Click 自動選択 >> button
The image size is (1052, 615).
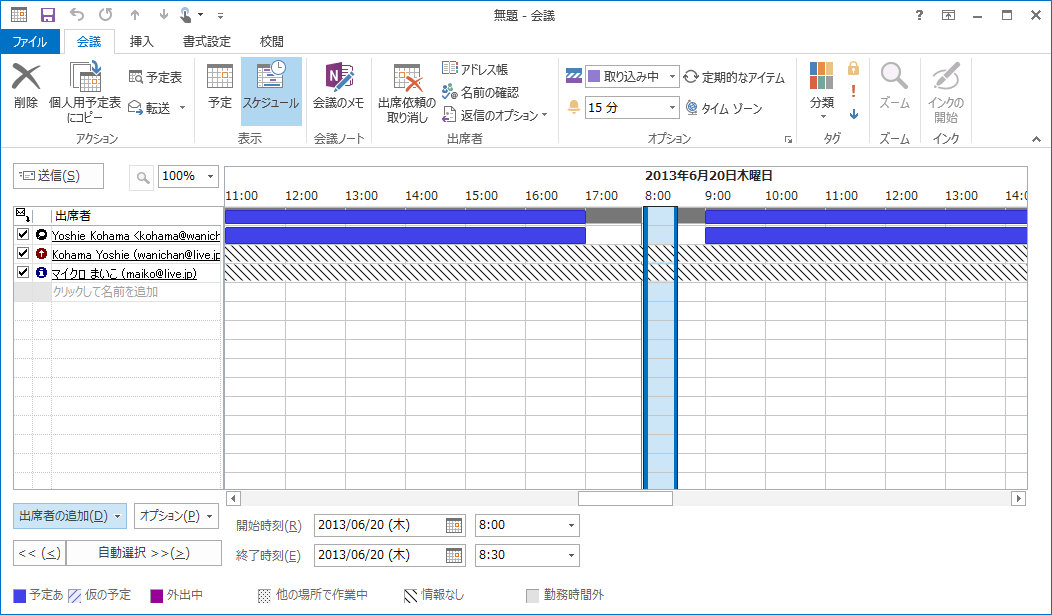pyautogui.click(x=144, y=553)
